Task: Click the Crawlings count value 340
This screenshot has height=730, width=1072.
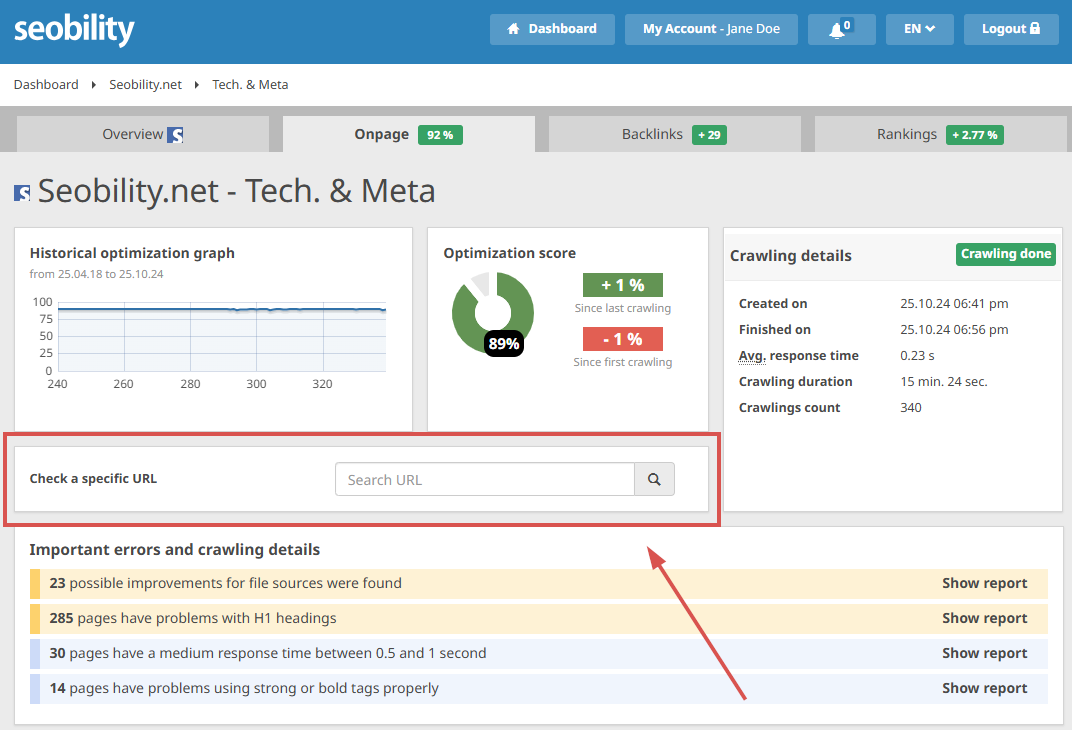Action: tap(911, 407)
